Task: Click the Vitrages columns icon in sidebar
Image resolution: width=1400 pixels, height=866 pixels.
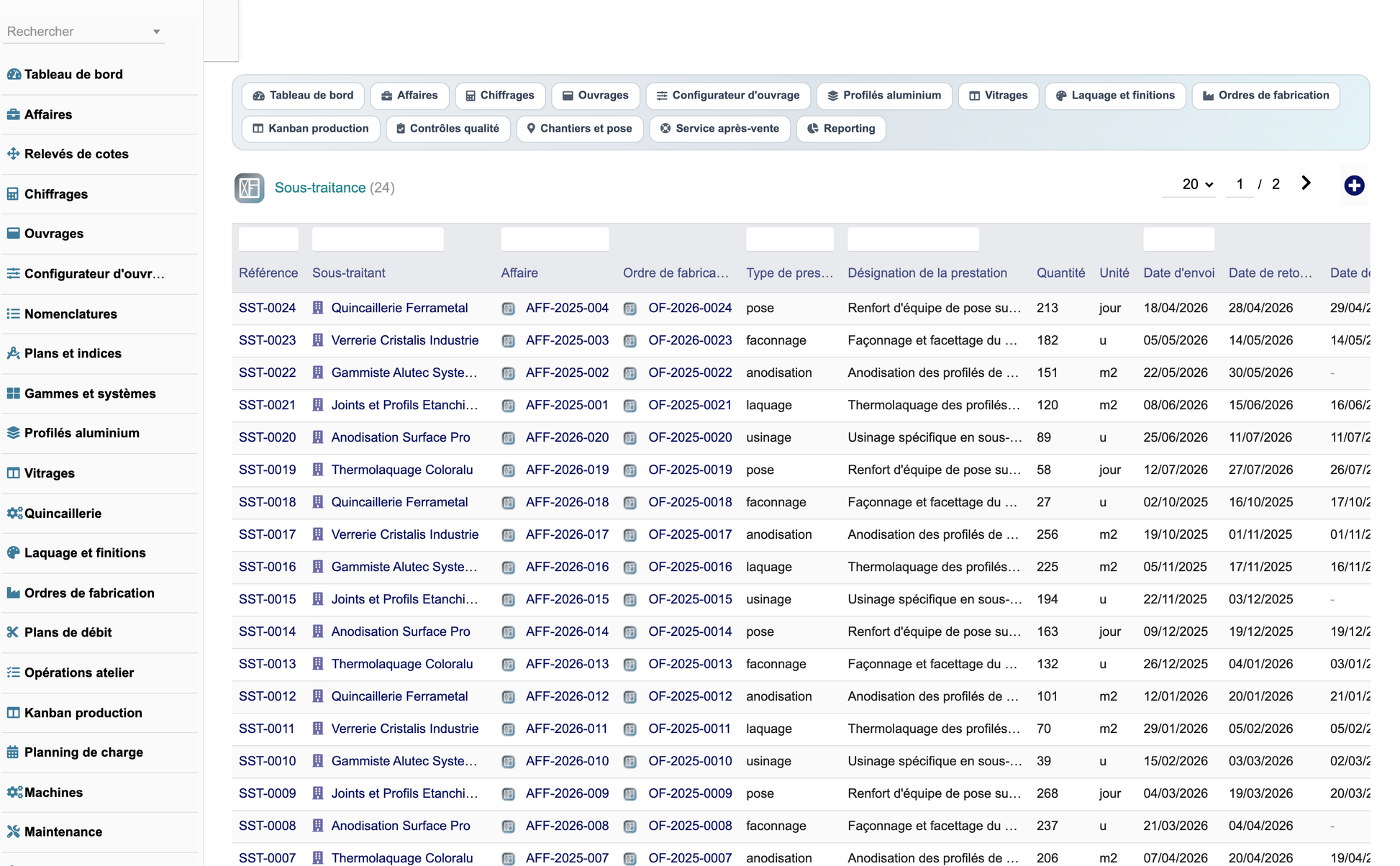Action: [x=14, y=473]
